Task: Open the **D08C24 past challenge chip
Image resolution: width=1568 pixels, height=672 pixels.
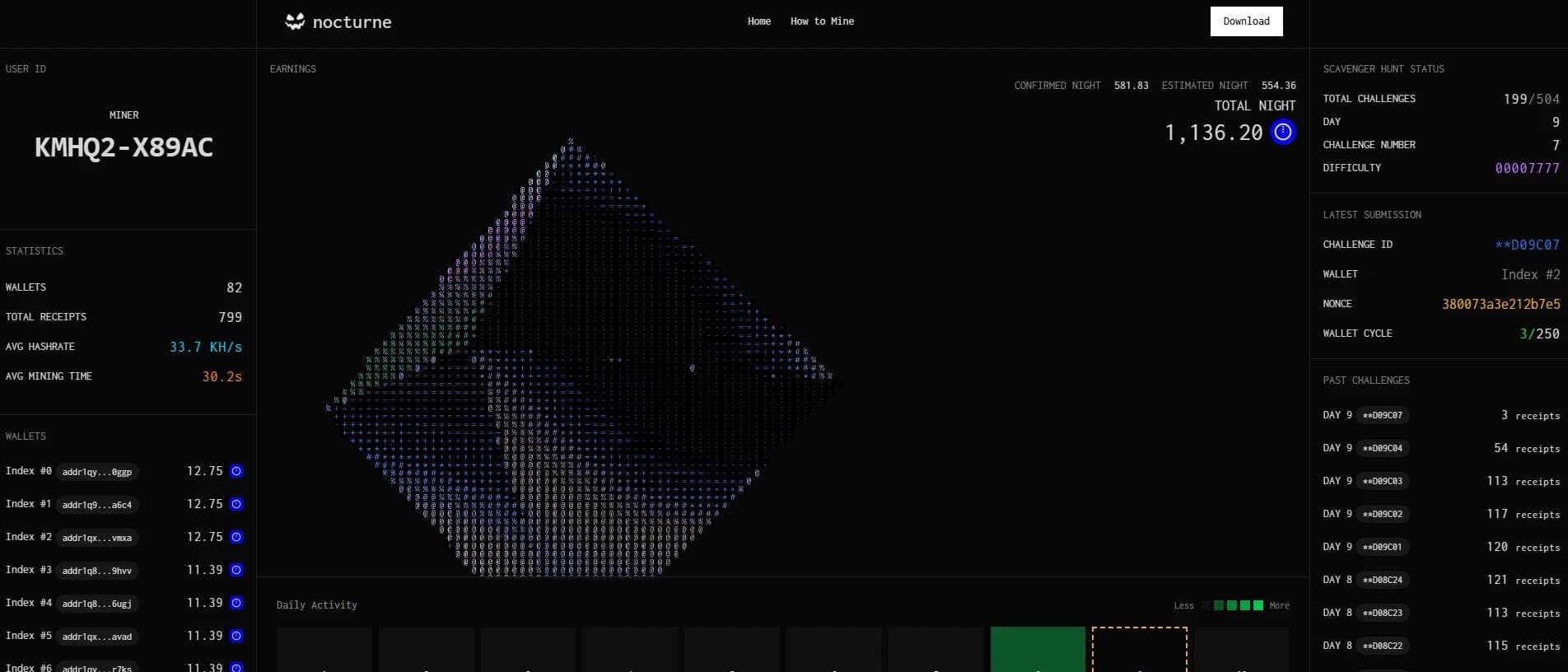Action: [1383, 580]
